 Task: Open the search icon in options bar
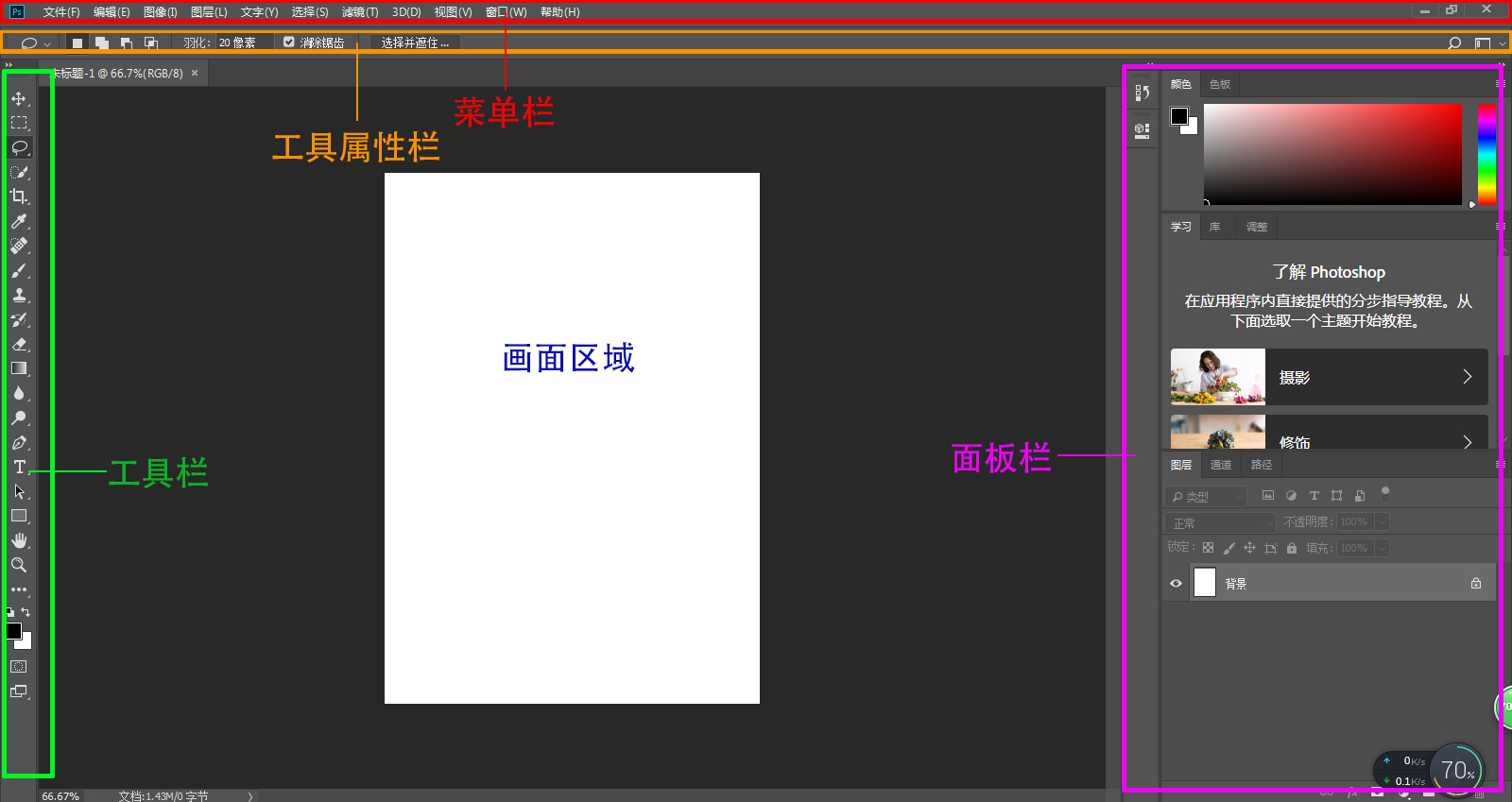tap(1454, 43)
